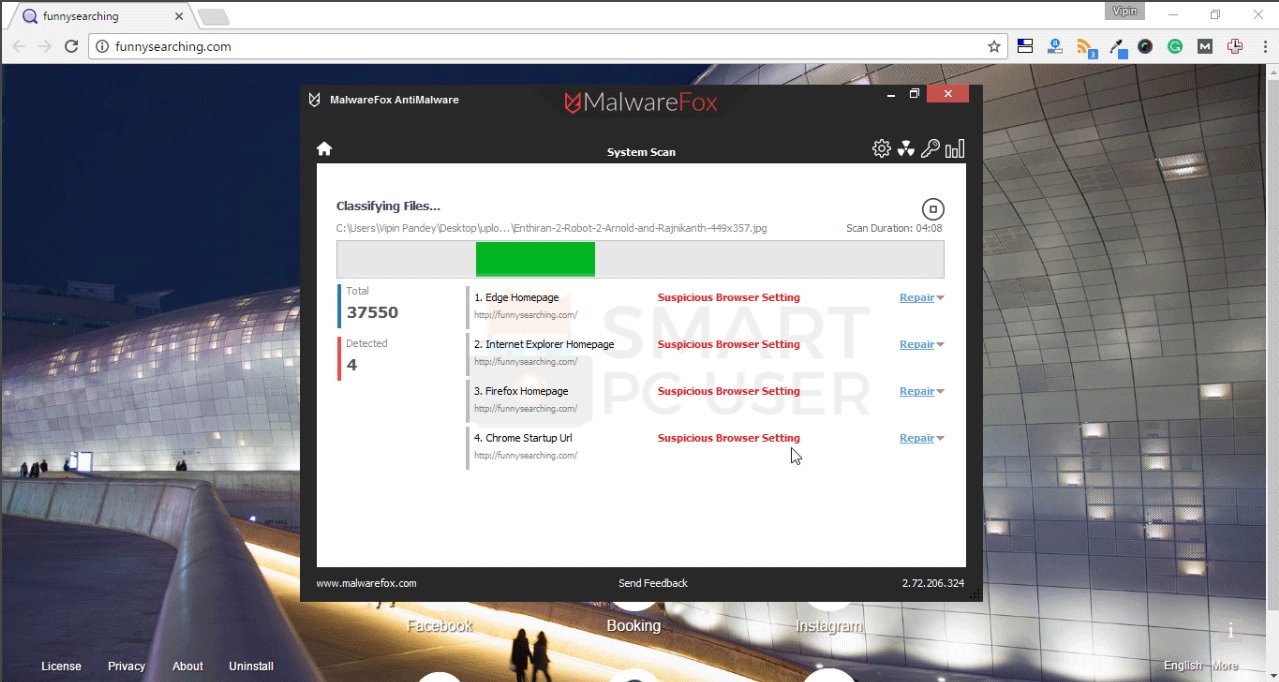Click Send Feedback in MalwareFox footer

click(x=653, y=583)
